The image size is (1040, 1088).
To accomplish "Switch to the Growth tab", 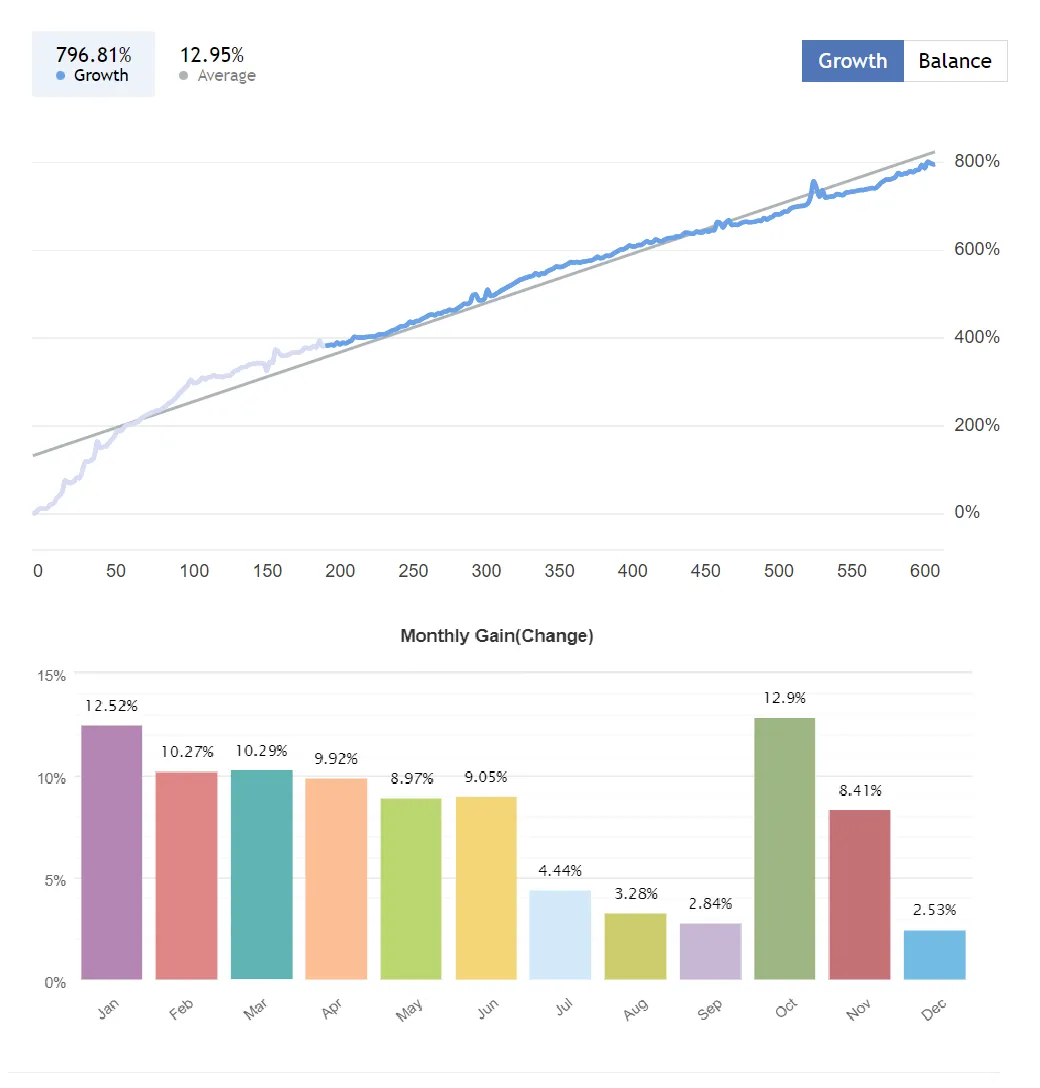I will click(x=852, y=61).
